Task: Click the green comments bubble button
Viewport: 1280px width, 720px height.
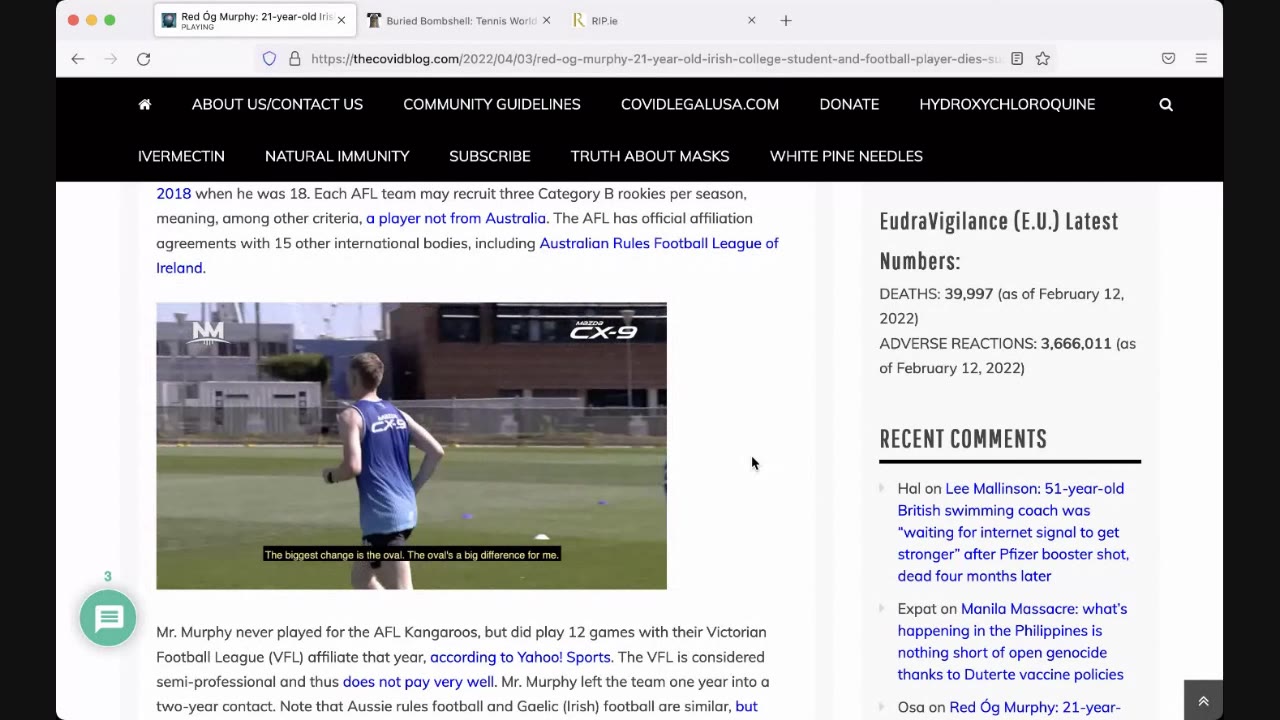Action: (x=108, y=618)
